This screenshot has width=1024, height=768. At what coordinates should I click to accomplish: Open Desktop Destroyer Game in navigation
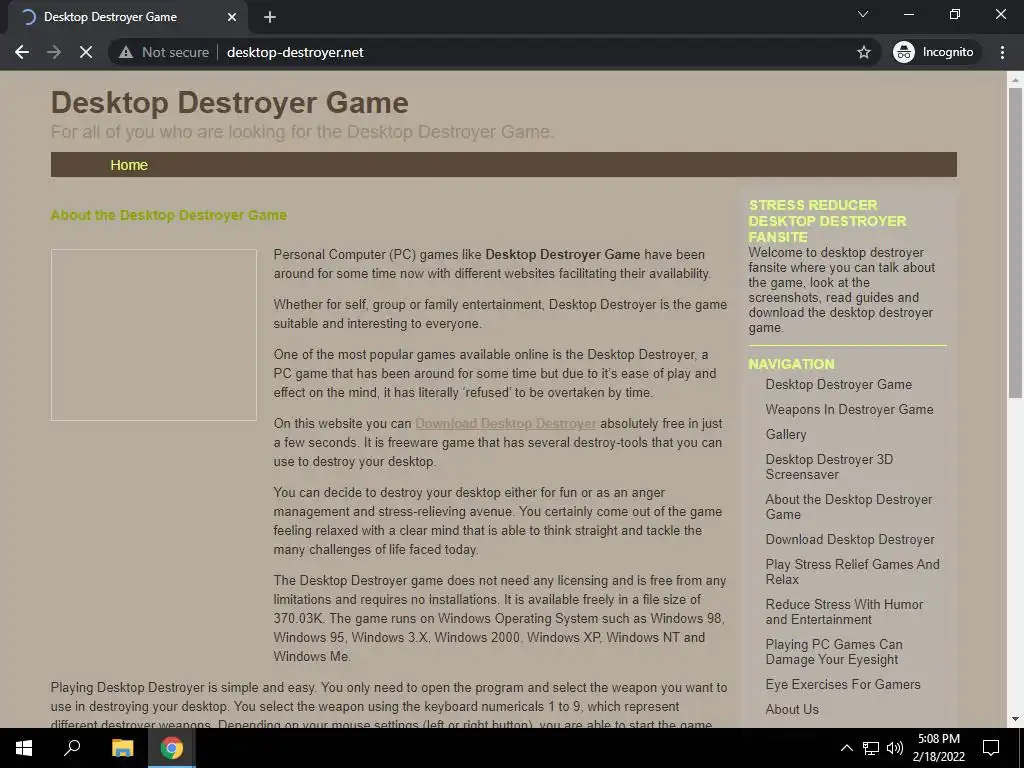point(839,385)
